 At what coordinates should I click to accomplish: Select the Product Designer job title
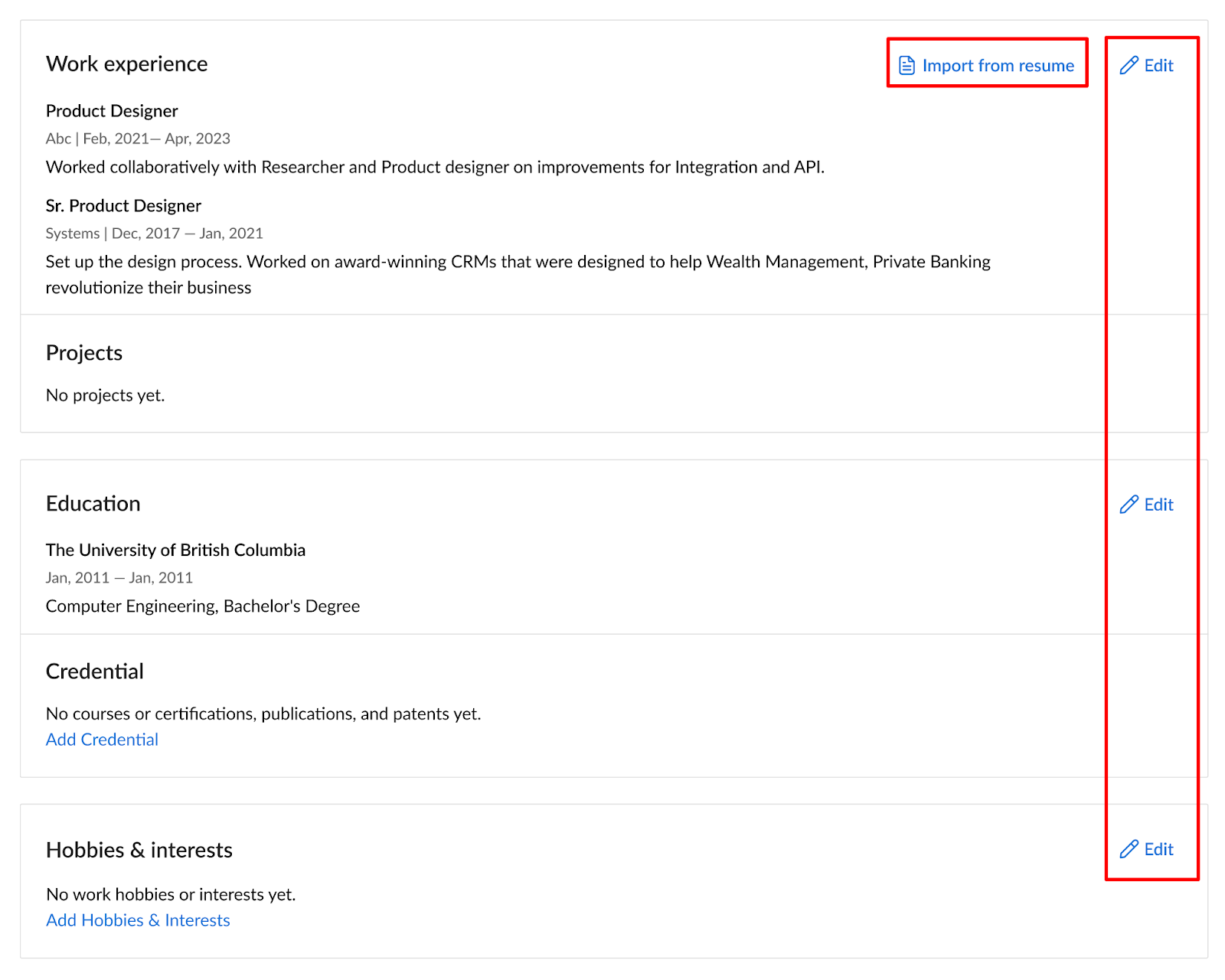click(112, 111)
